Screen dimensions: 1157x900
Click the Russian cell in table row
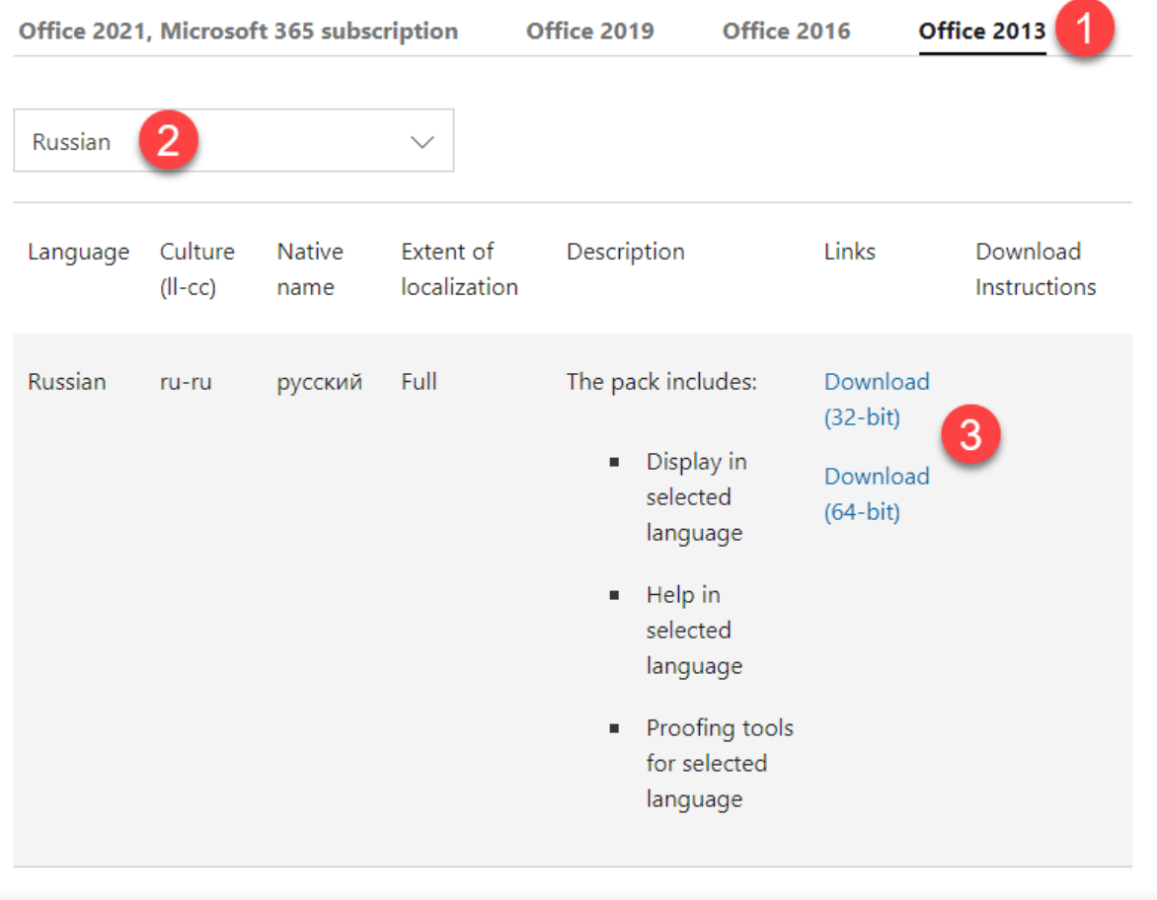coord(66,381)
